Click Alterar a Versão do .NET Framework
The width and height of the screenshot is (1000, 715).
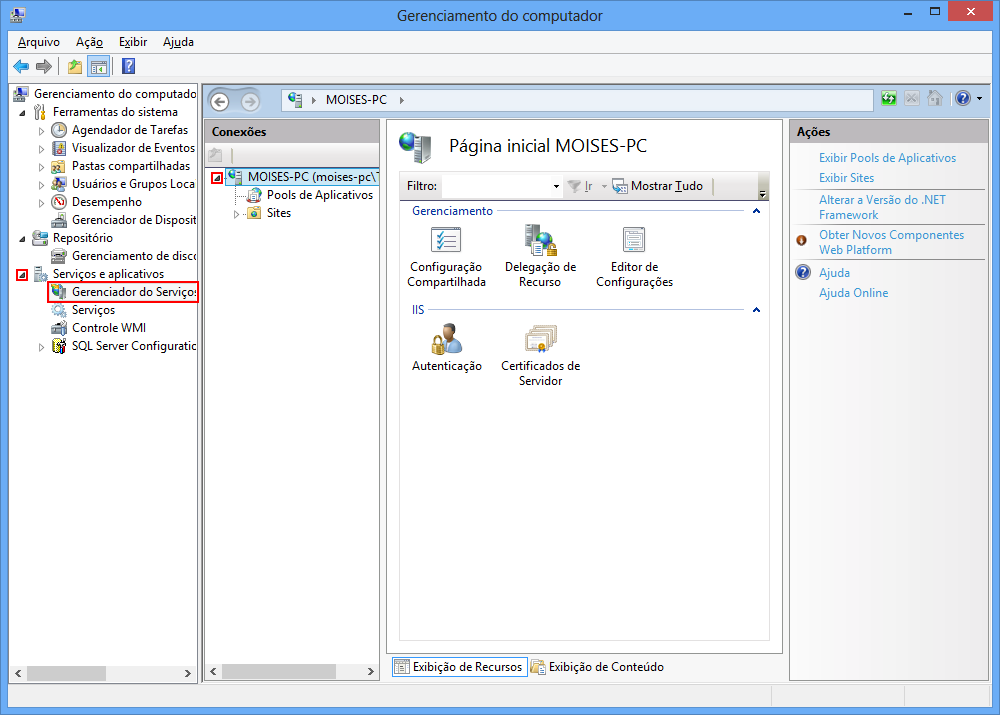coord(882,207)
